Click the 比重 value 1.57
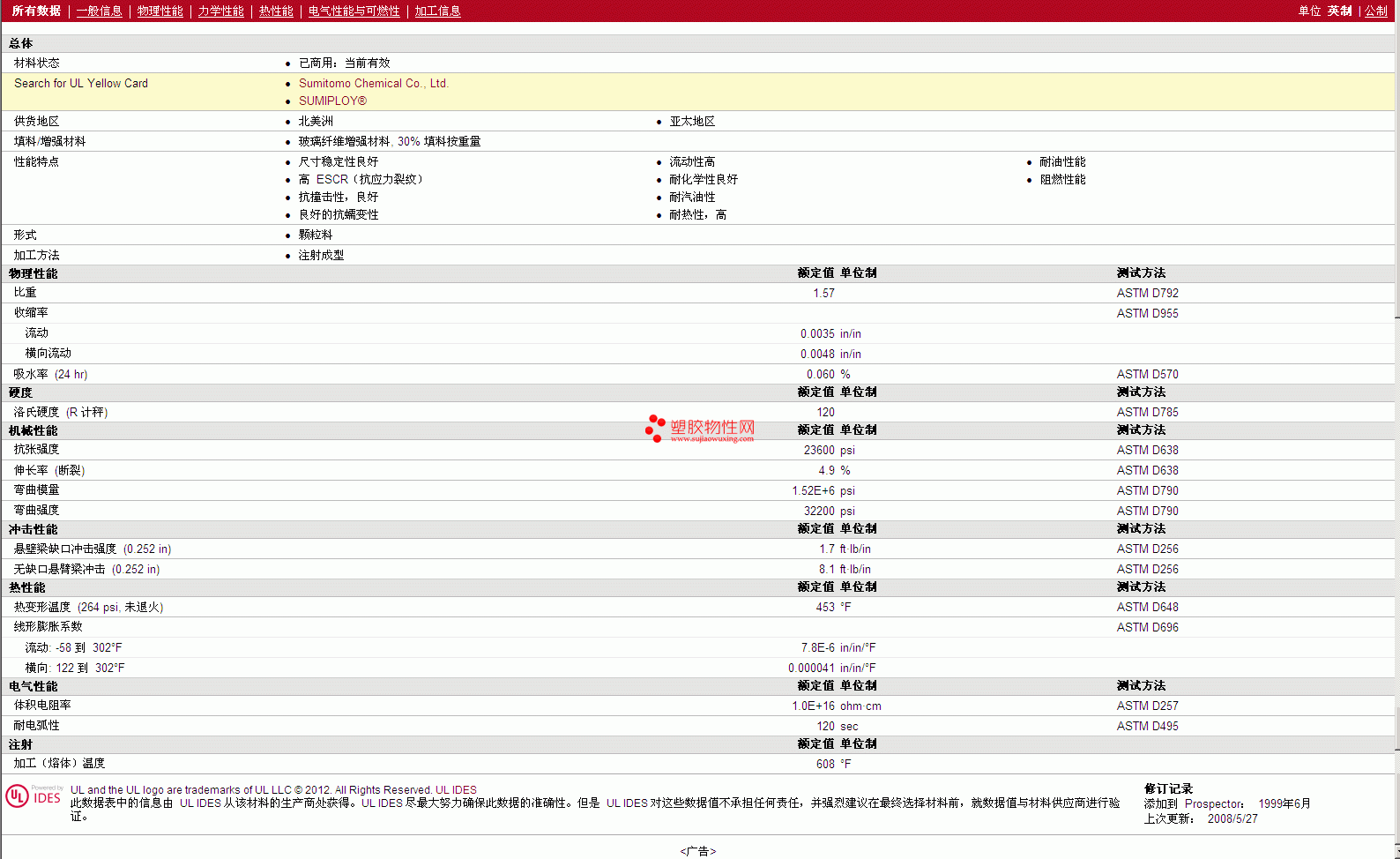This screenshot has height=859, width=1400. click(823, 293)
